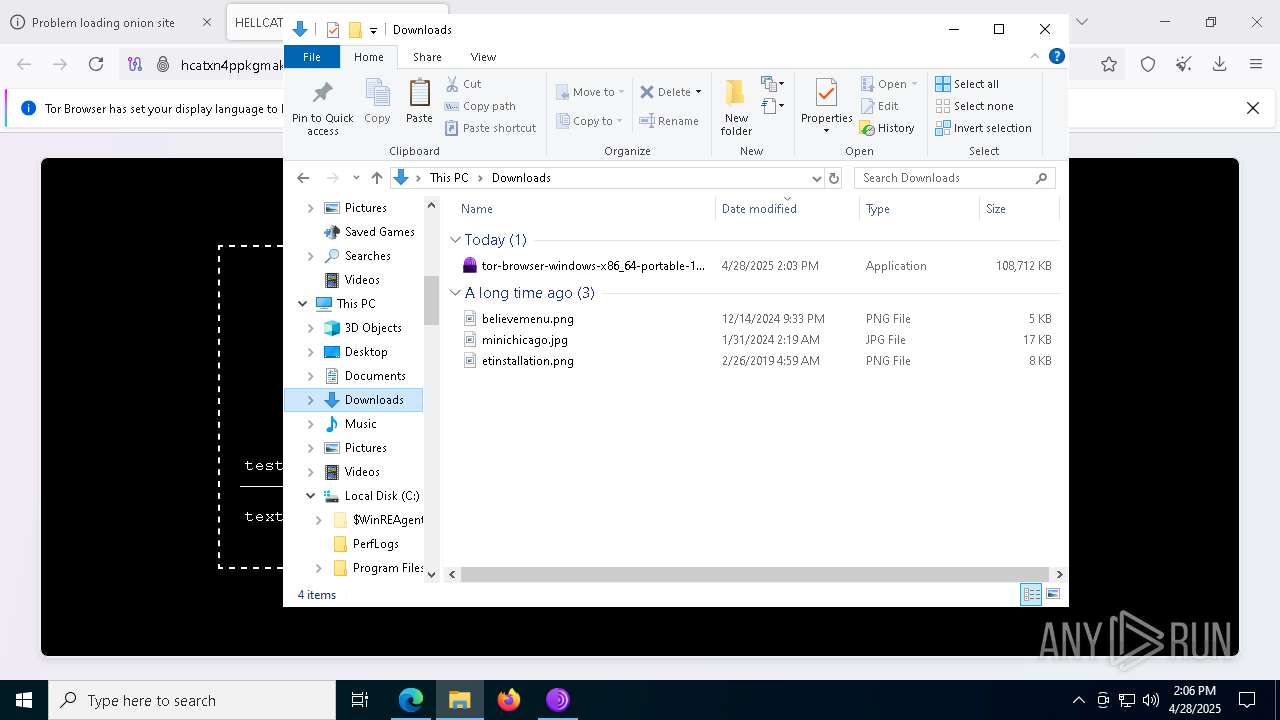
Task: Switch to large icons view layout
Action: (1053, 594)
